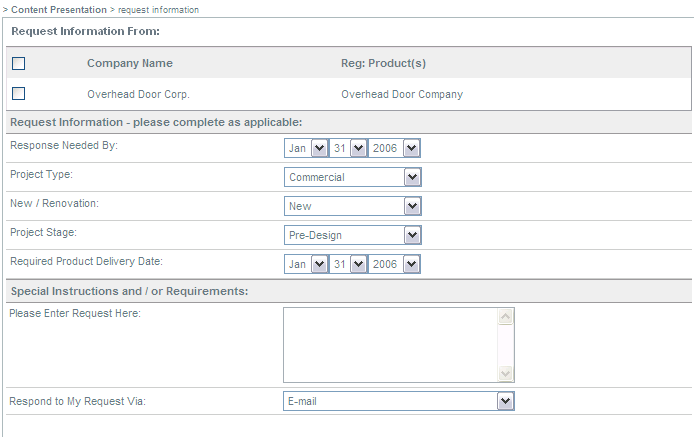The image size is (694, 437).
Task: Click the Company Name column header
Action: [x=130, y=63]
